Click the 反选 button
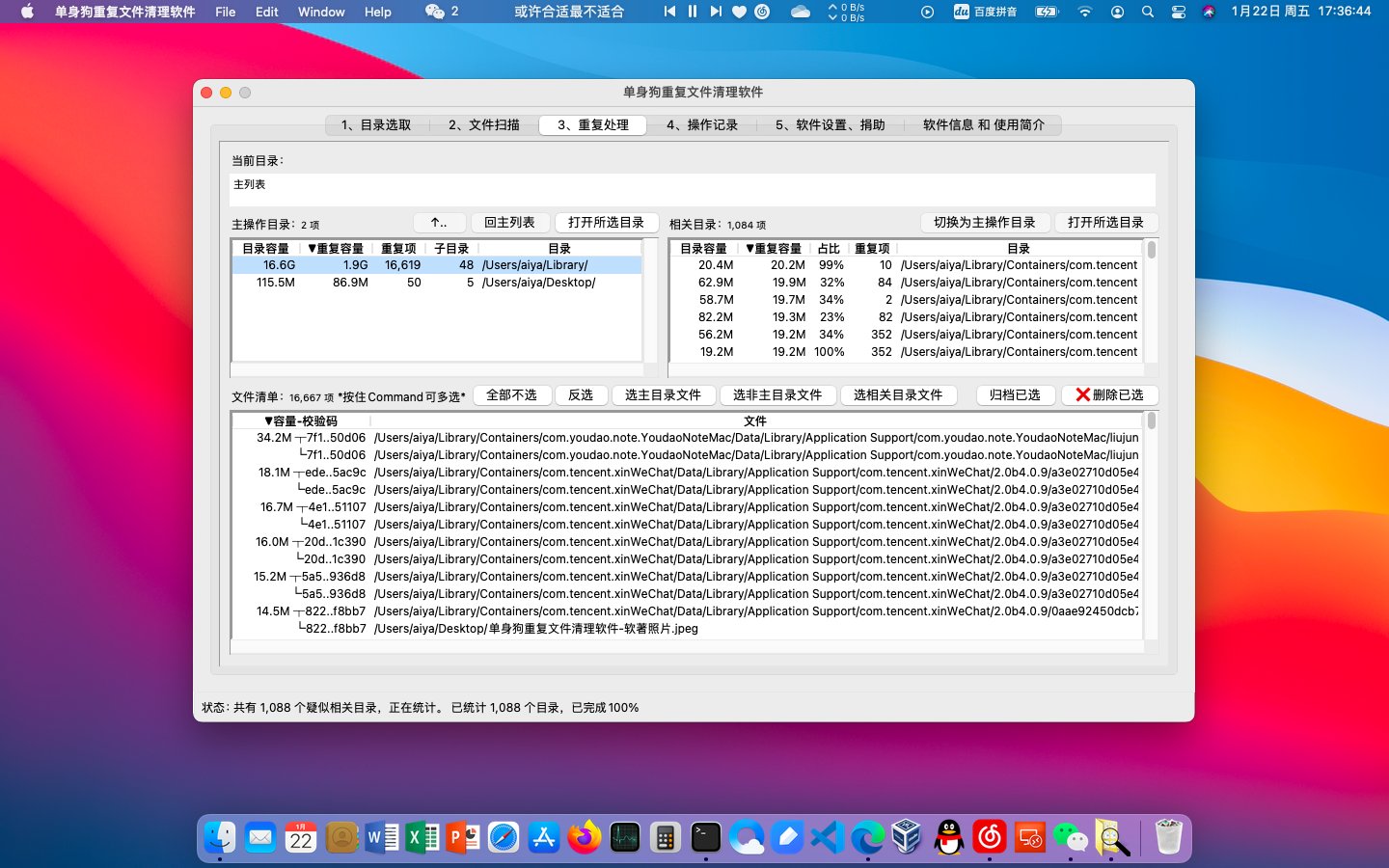Screen dimensions: 1389x868 click(x=581, y=395)
